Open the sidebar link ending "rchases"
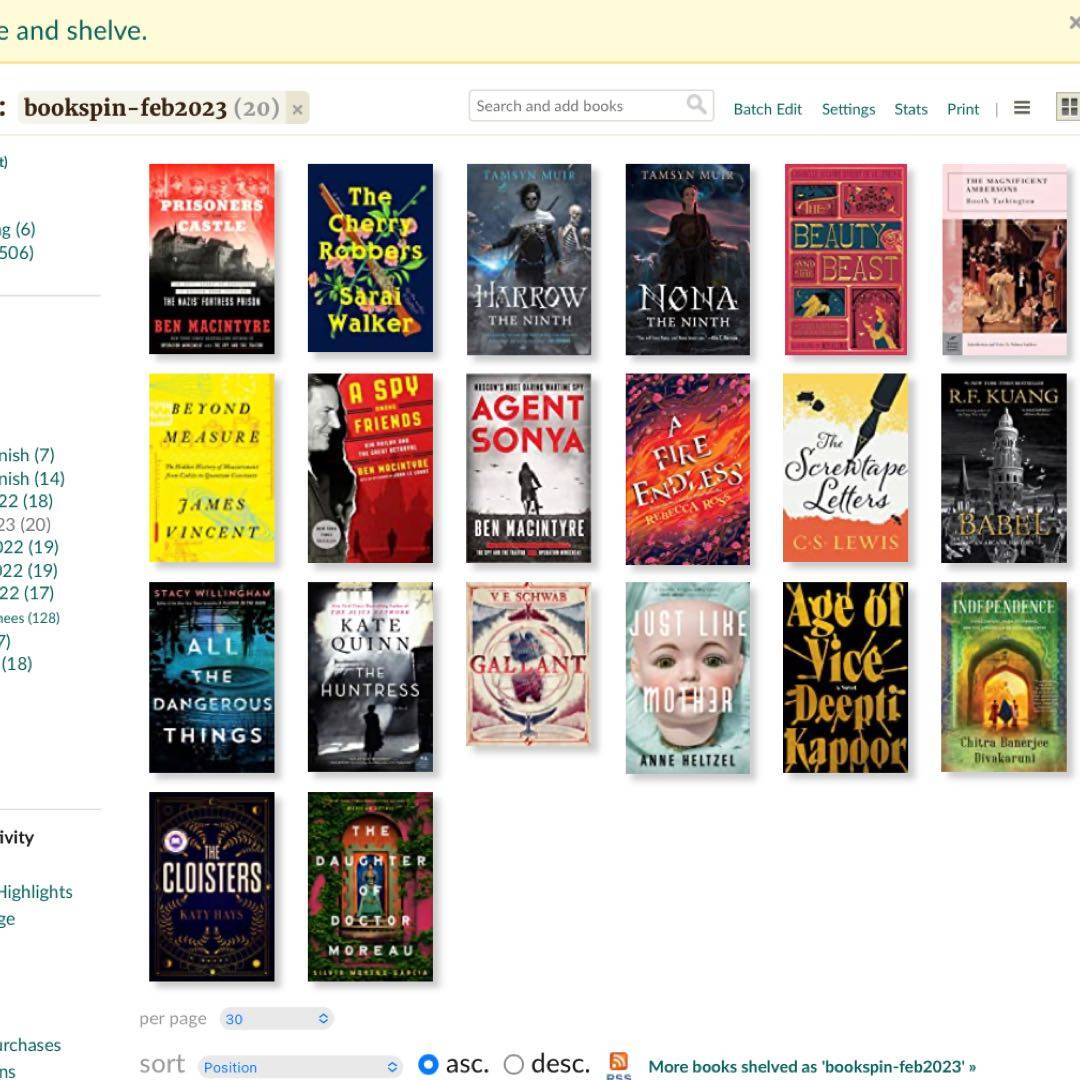1080x1080 pixels. tap(30, 1045)
